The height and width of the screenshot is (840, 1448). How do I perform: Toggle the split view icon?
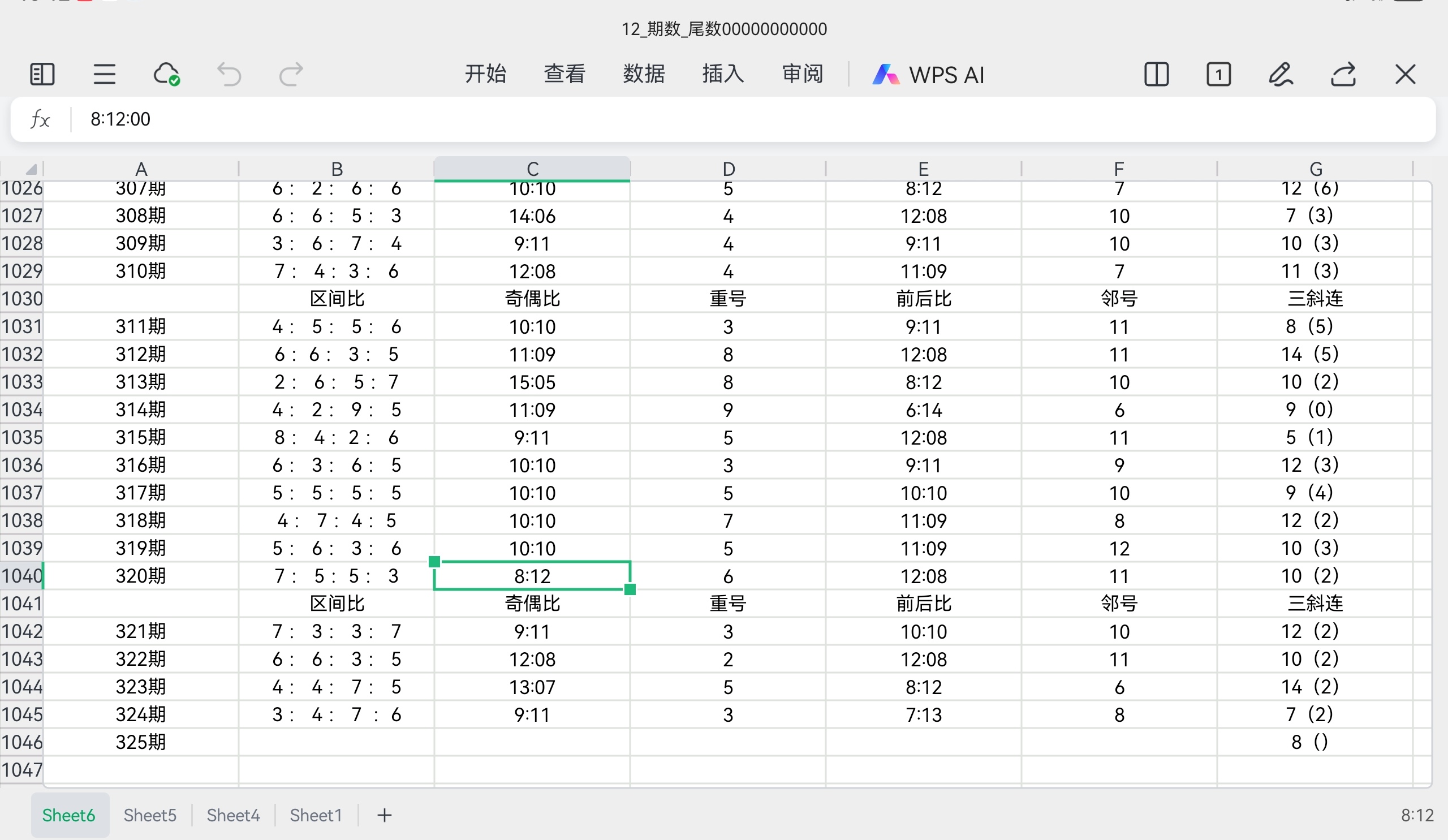click(x=1156, y=75)
